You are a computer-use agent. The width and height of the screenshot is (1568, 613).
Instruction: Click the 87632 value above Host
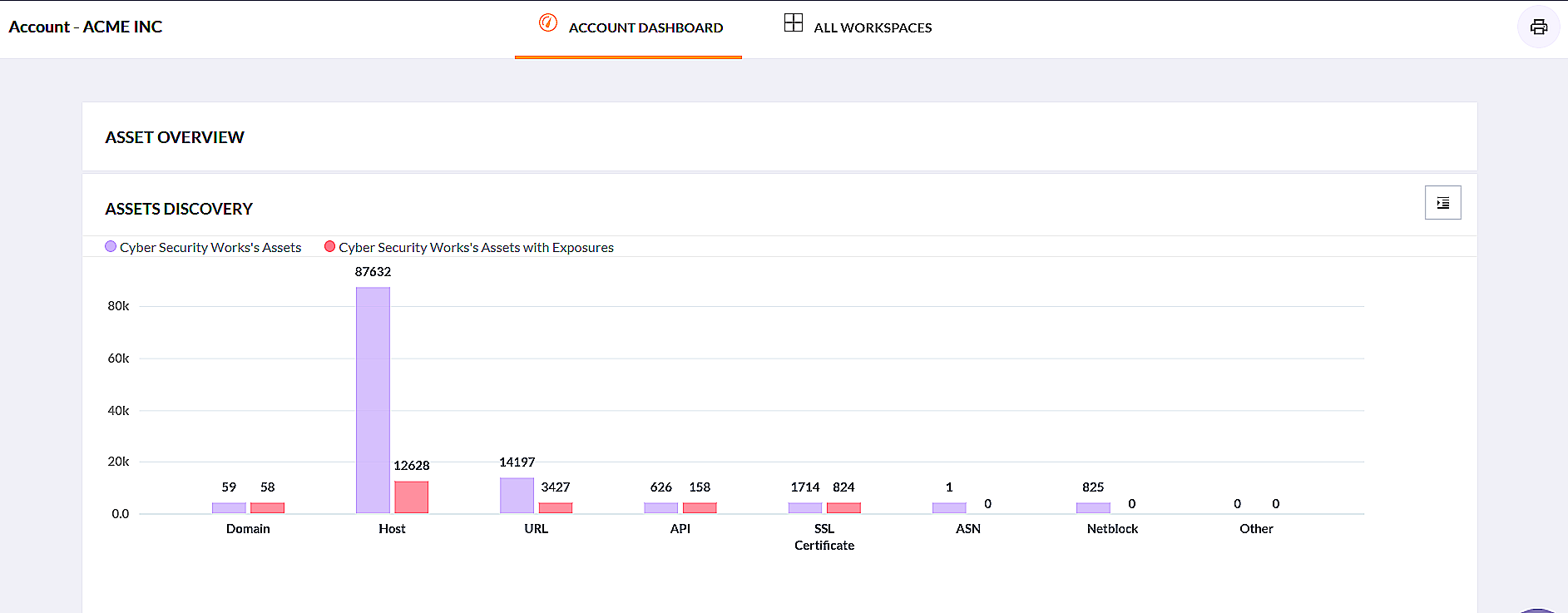click(373, 272)
